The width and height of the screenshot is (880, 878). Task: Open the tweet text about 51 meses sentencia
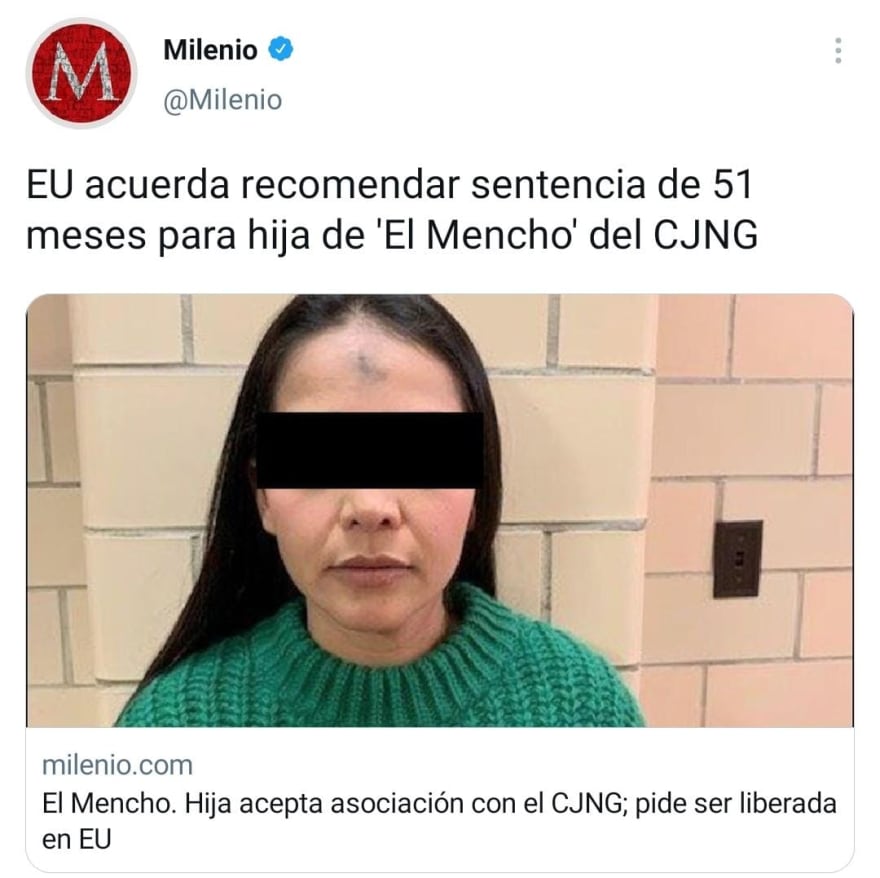[x=392, y=209]
